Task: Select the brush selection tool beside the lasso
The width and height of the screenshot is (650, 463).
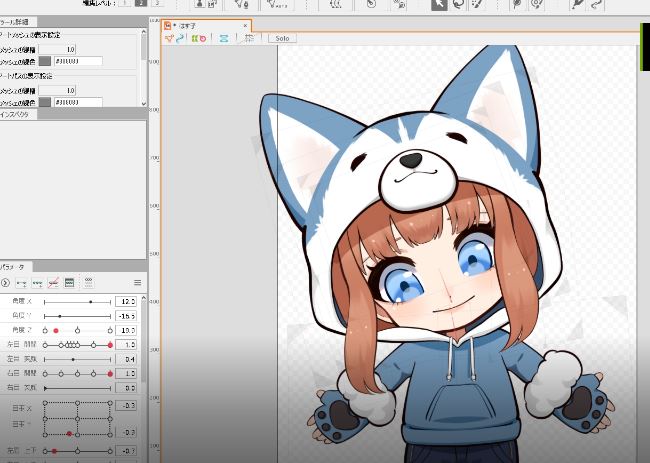Action: (x=477, y=5)
